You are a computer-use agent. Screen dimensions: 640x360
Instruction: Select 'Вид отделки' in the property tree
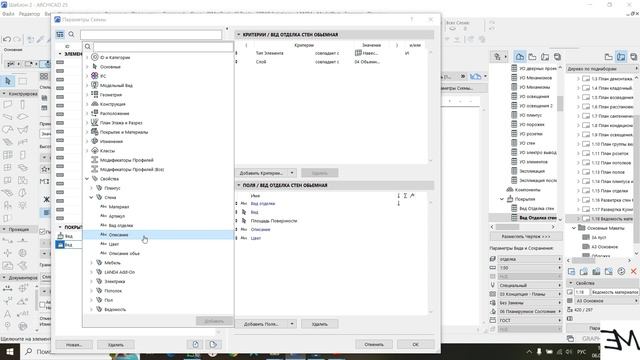pyautogui.click(x=121, y=225)
